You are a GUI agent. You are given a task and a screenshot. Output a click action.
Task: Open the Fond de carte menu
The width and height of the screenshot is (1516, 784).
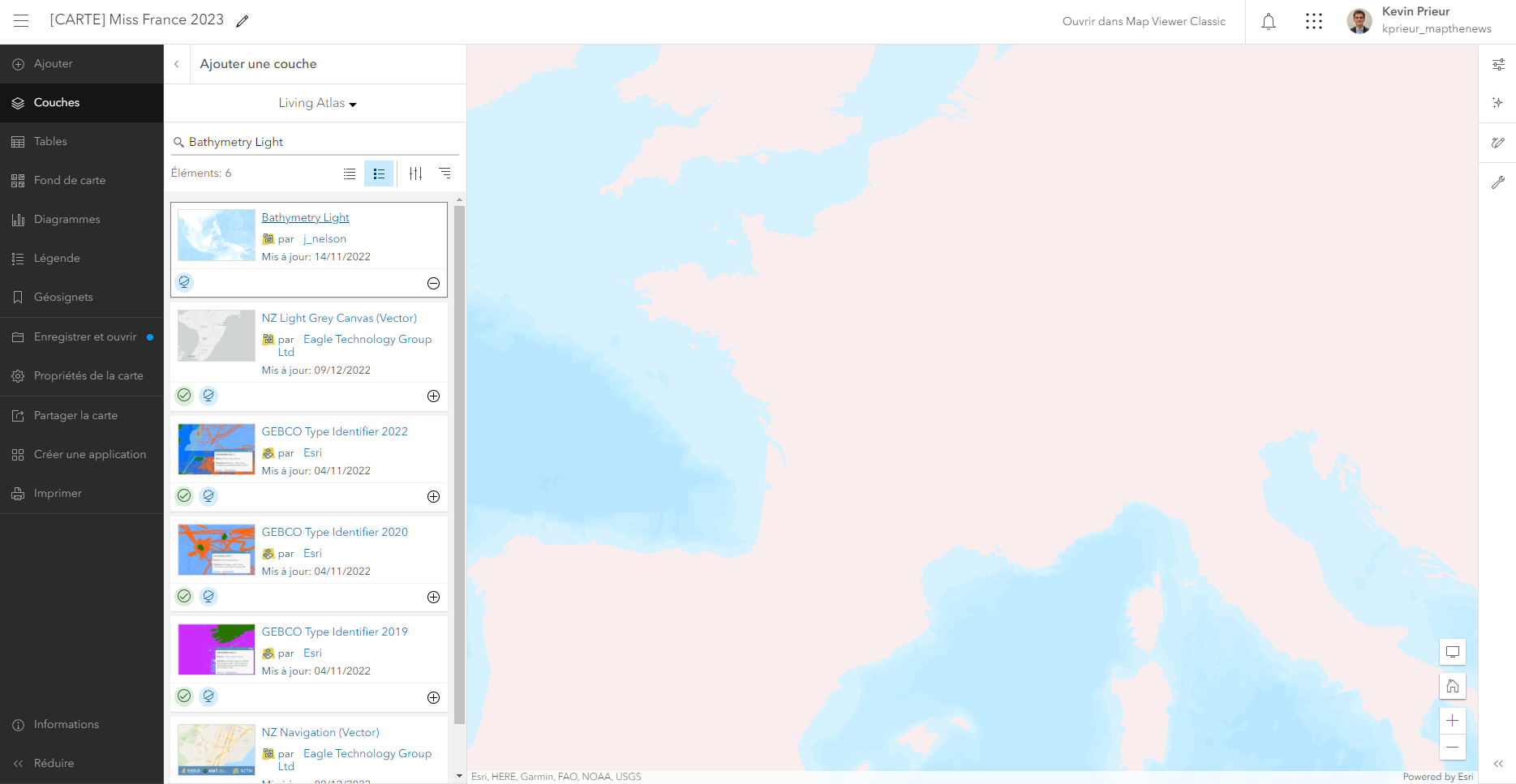(69, 180)
